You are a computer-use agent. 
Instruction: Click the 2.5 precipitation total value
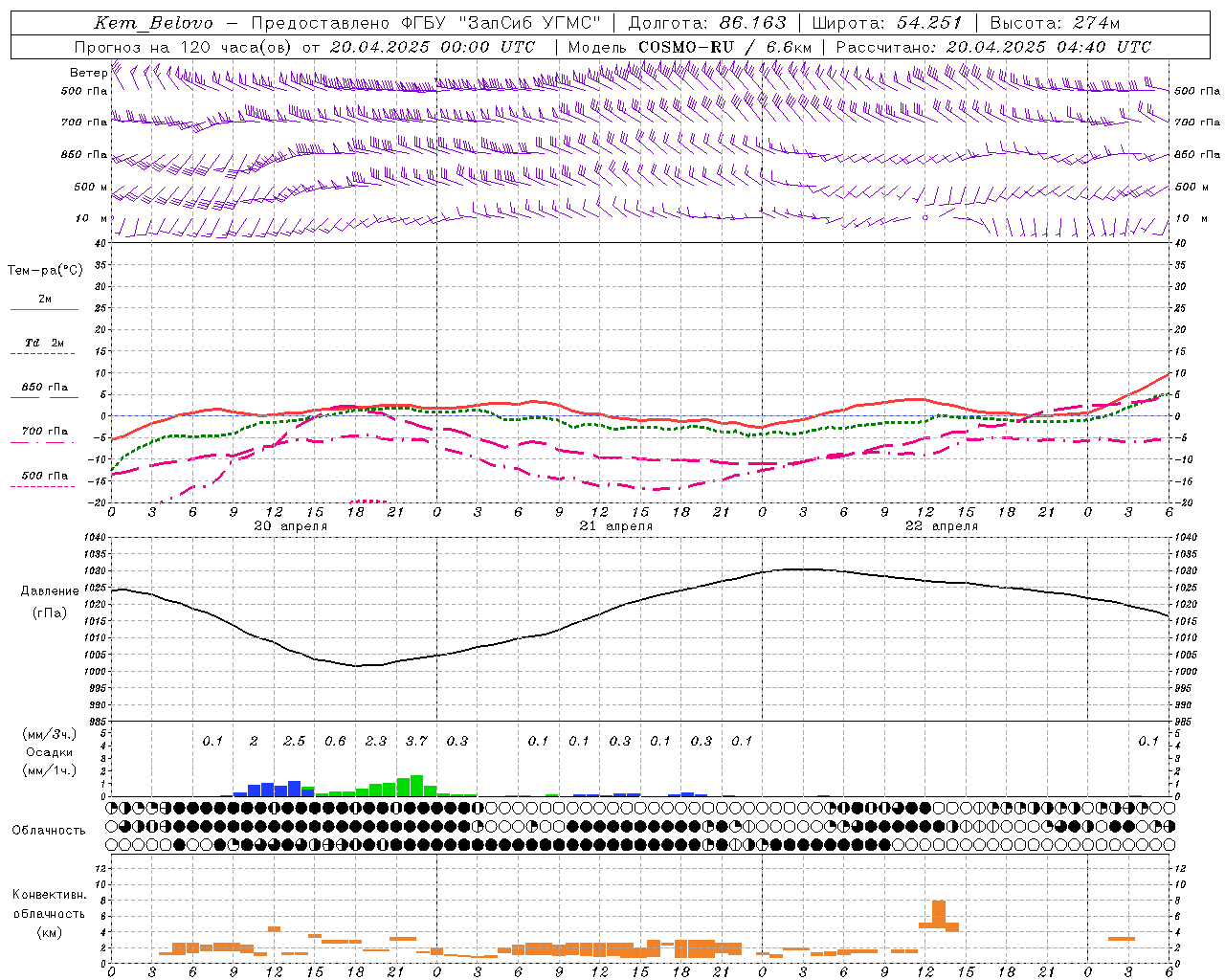click(x=294, y=741)
